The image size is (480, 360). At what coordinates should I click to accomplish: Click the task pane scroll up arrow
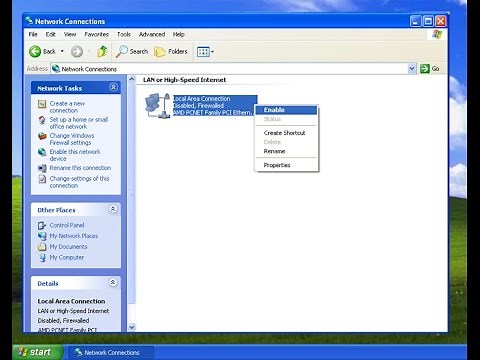[x=132, y=79]
